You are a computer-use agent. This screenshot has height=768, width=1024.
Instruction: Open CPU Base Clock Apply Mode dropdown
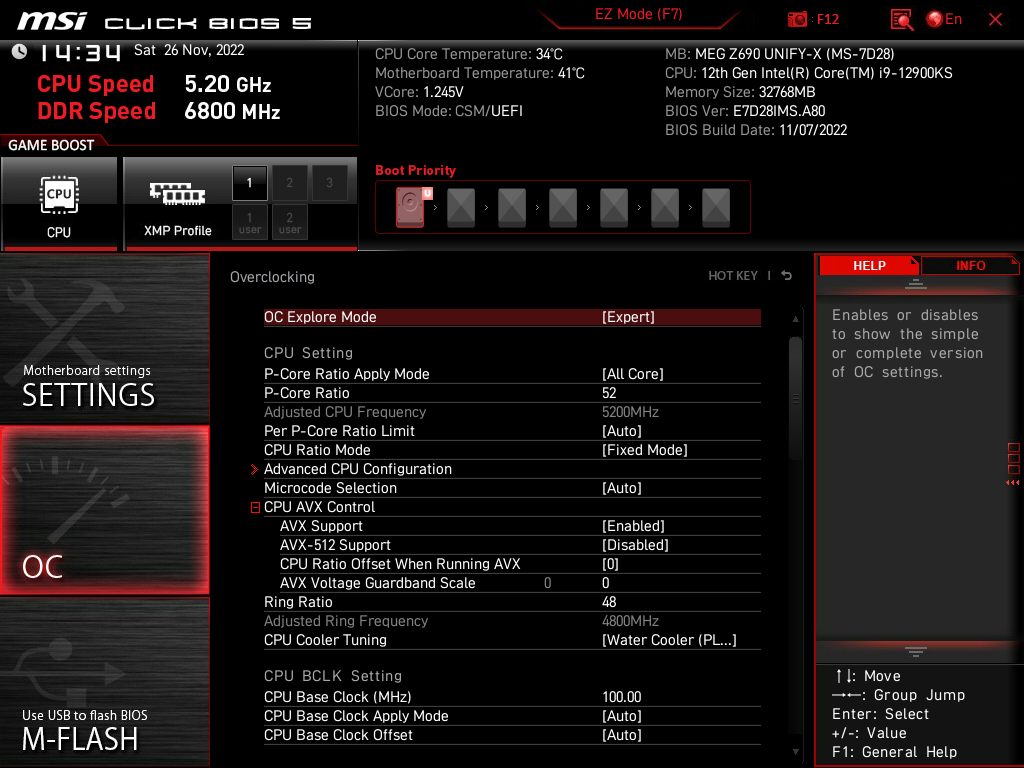(512, 716)
